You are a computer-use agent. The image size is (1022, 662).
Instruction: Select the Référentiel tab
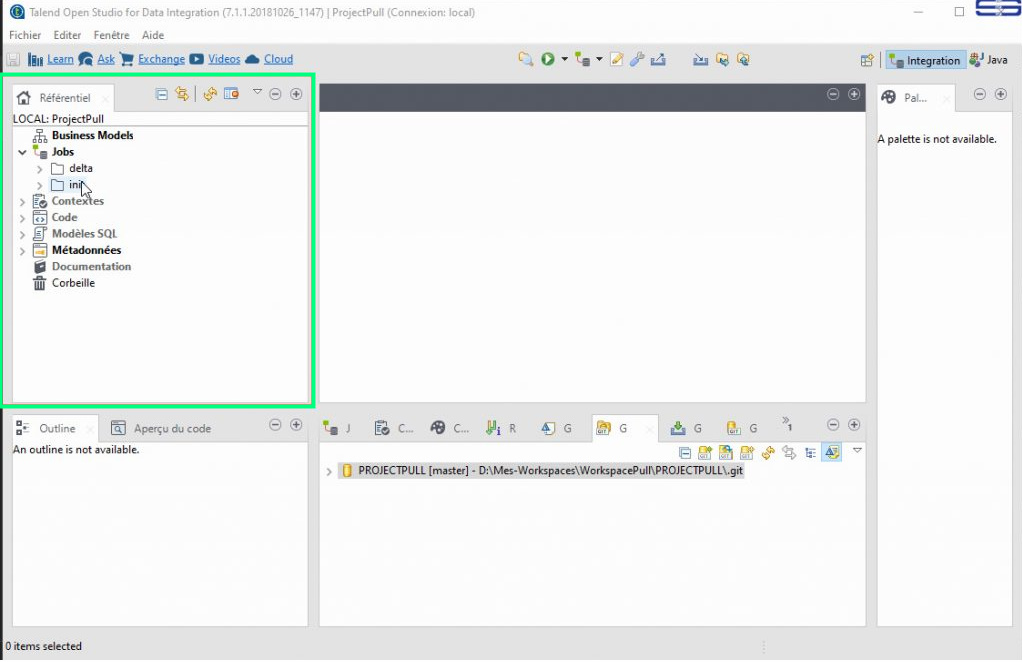click(x=64, y=98)
